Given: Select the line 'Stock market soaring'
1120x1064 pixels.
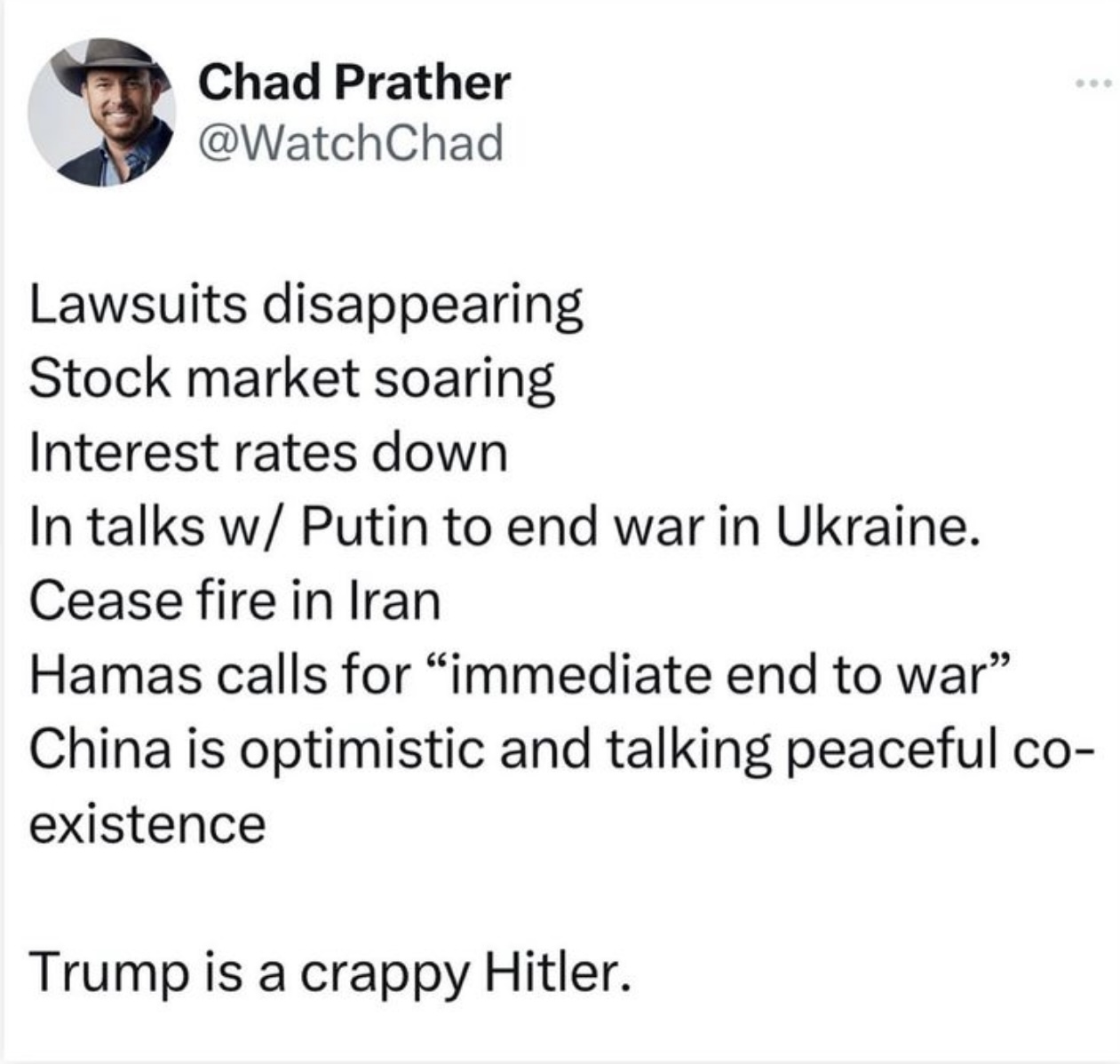Looking at the screenshot, I should (x=292, y=380).
